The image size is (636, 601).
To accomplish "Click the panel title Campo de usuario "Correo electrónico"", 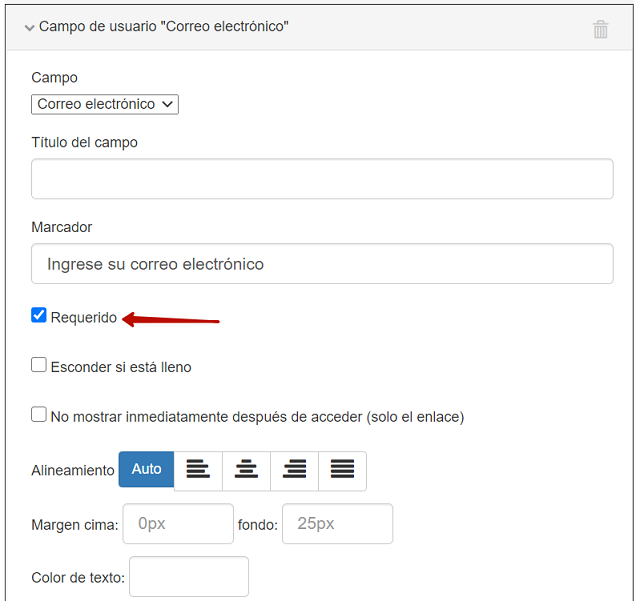I will (x=164, y=27).
